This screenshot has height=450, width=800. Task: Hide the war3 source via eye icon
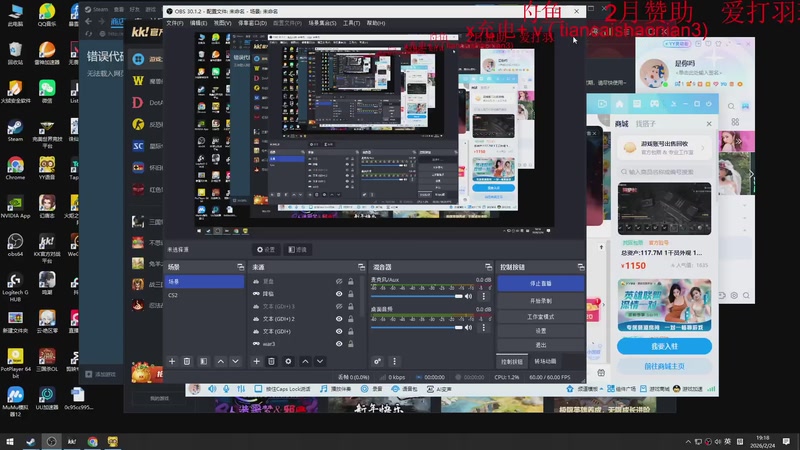coord(339,344)
